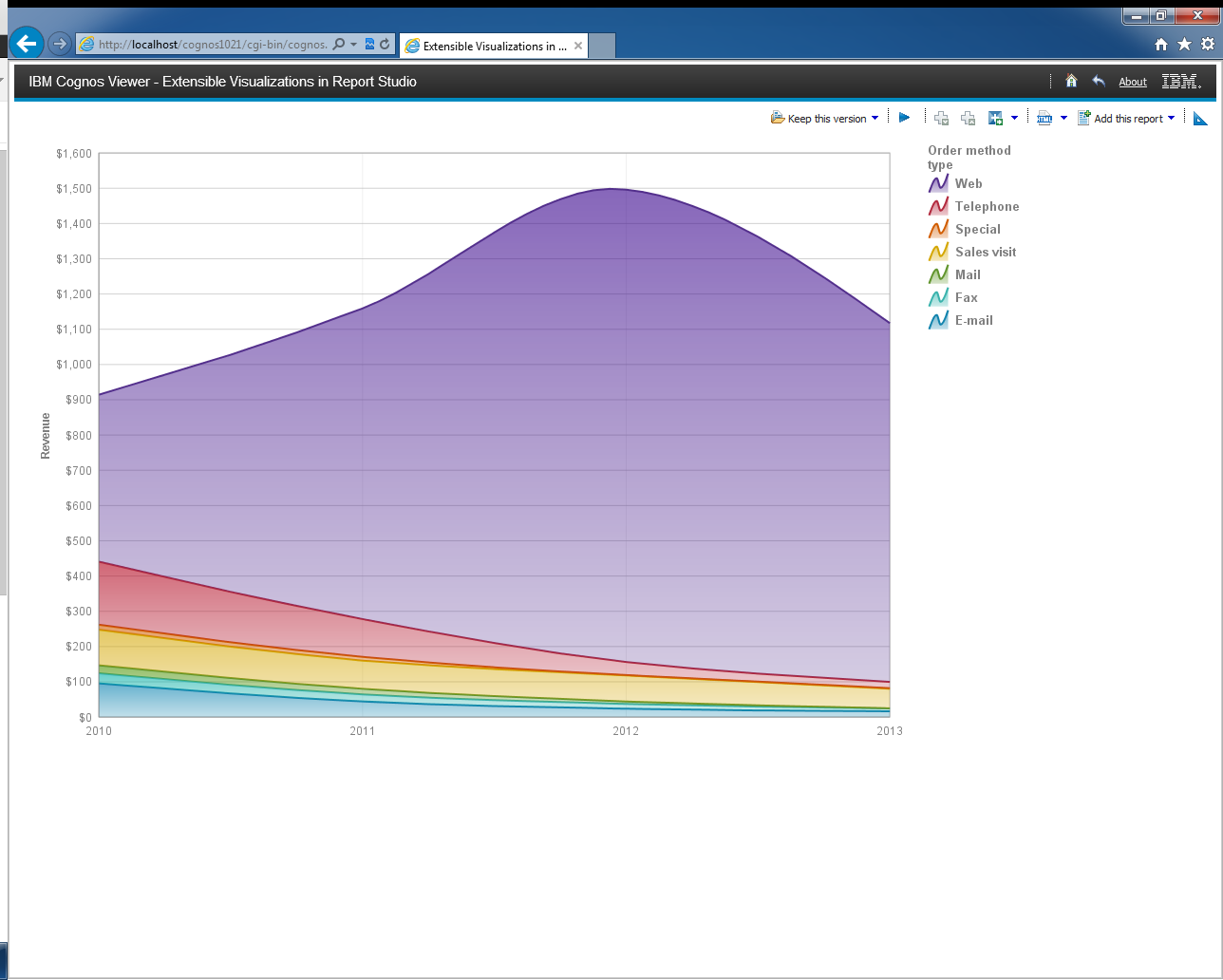Click the Mail legend swatch icon
This screenshot has width=1223, height=980.
(938, 274)
